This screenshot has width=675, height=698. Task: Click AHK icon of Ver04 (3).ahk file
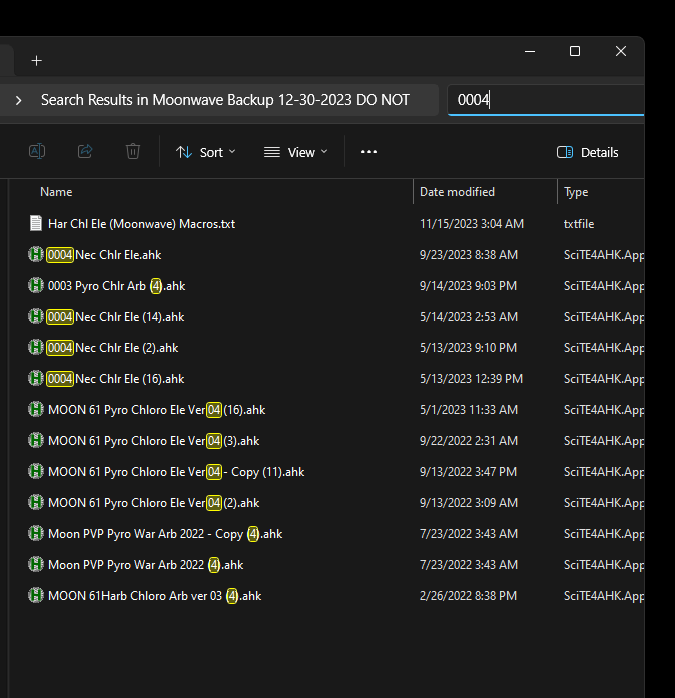36,440
